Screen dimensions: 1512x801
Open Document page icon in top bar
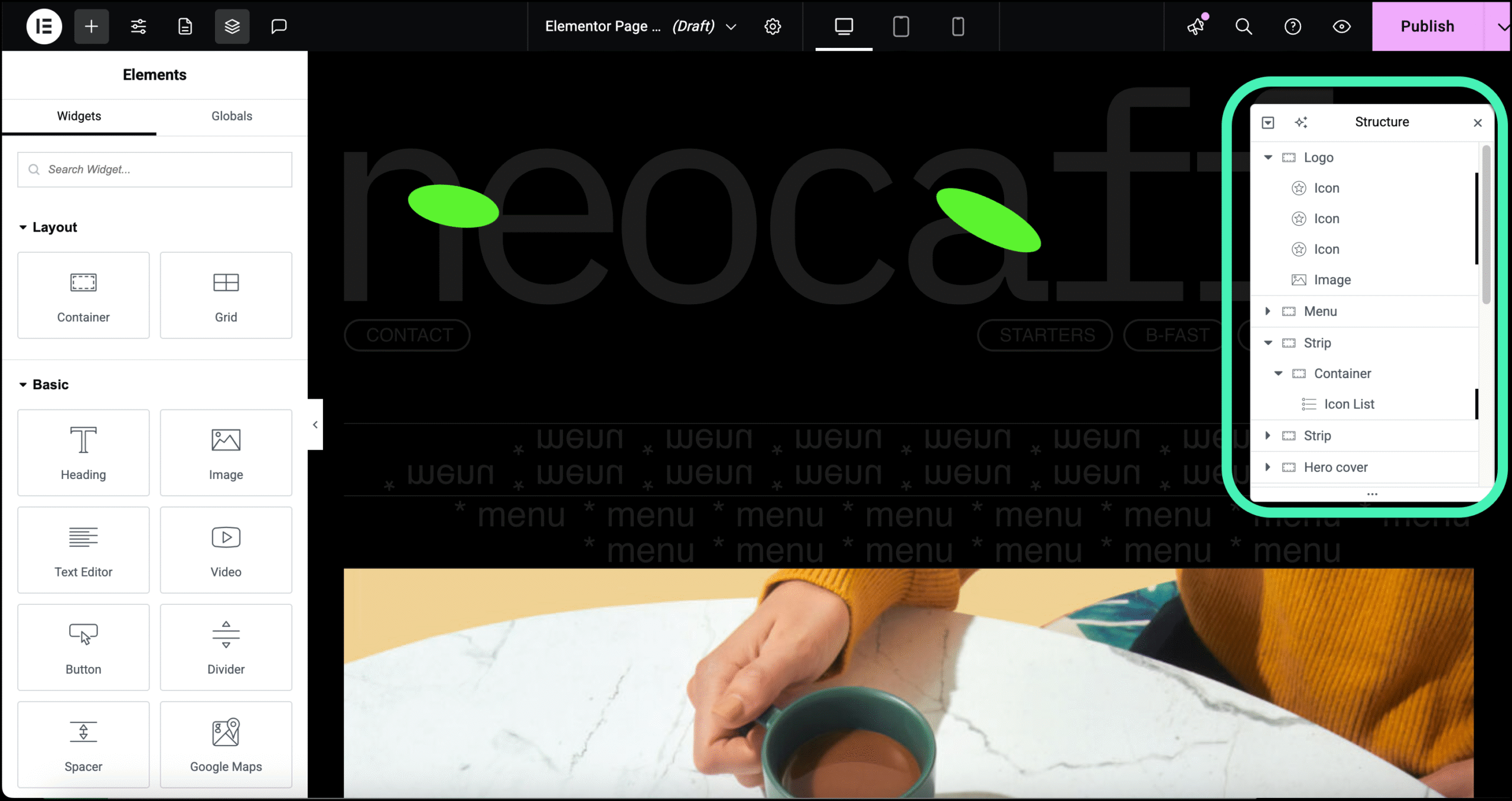point(185,26)
